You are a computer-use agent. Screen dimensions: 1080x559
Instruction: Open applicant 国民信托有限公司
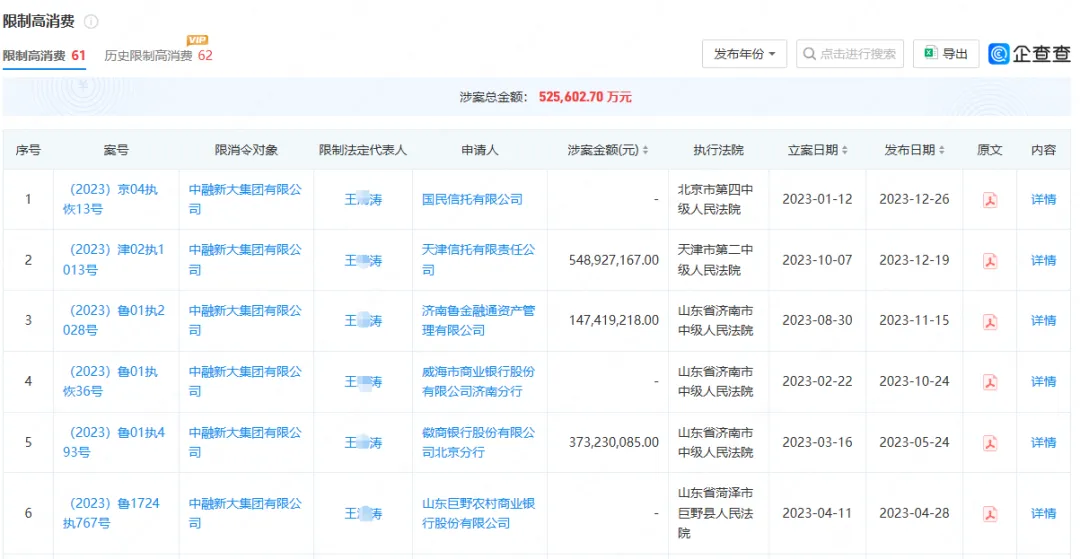click(472, 200)
